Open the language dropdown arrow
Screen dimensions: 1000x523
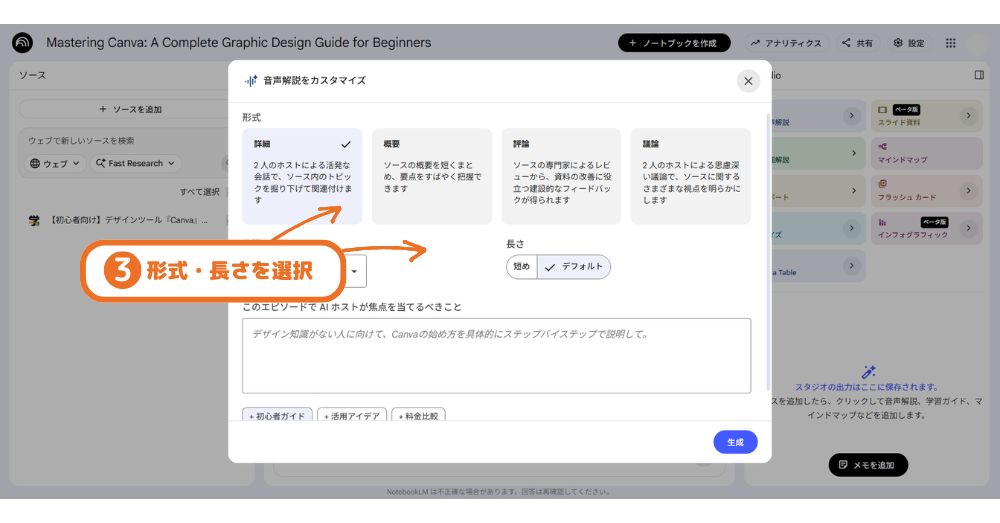355,271
